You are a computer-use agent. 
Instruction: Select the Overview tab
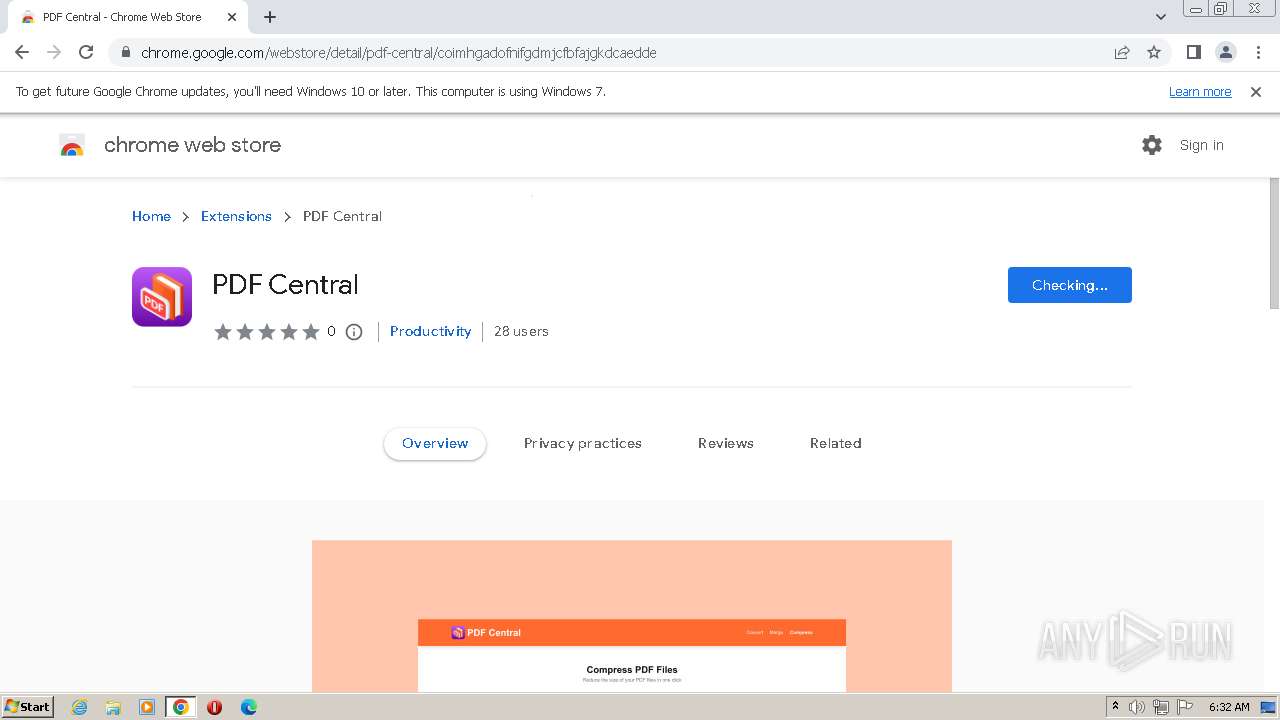point(435,443)
